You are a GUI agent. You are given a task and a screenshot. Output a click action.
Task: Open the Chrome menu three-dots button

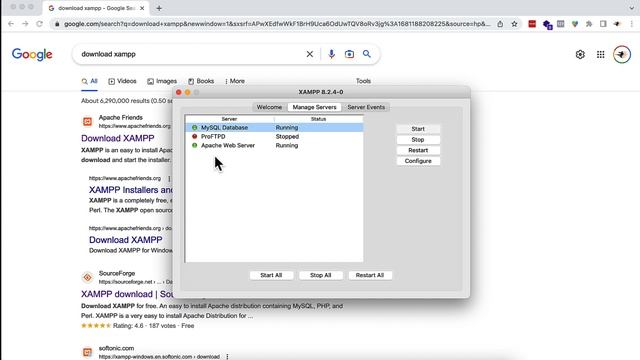632,24
